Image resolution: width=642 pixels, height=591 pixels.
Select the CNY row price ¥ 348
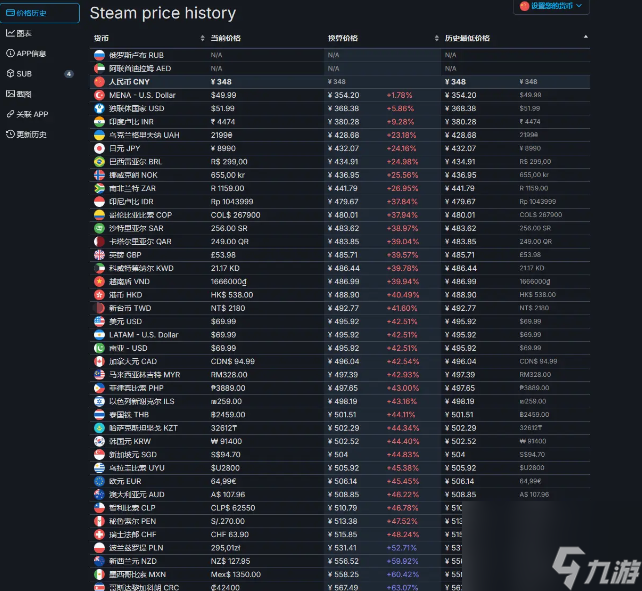click(x=221, y=82)
